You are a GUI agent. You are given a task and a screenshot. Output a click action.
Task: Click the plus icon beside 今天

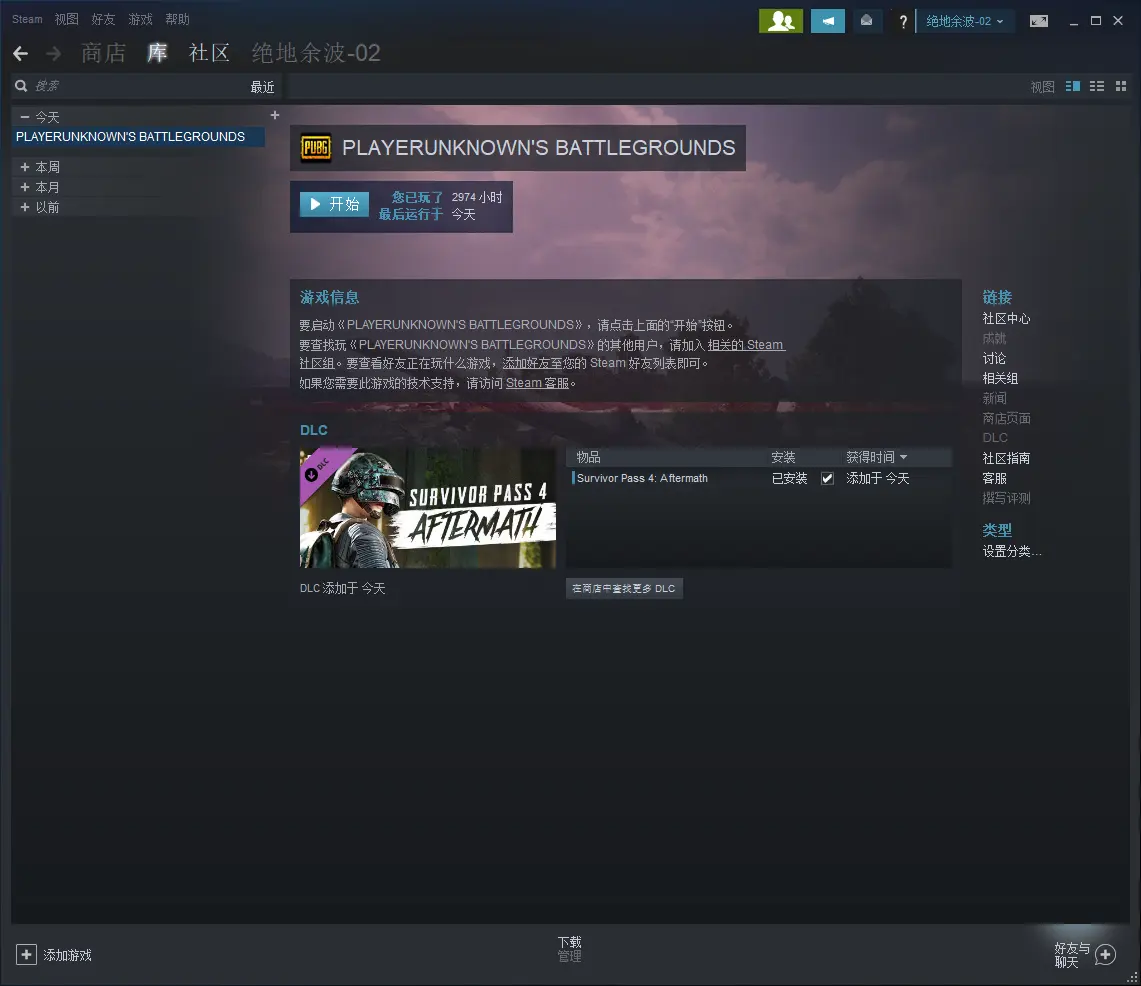tap(275, 115)
